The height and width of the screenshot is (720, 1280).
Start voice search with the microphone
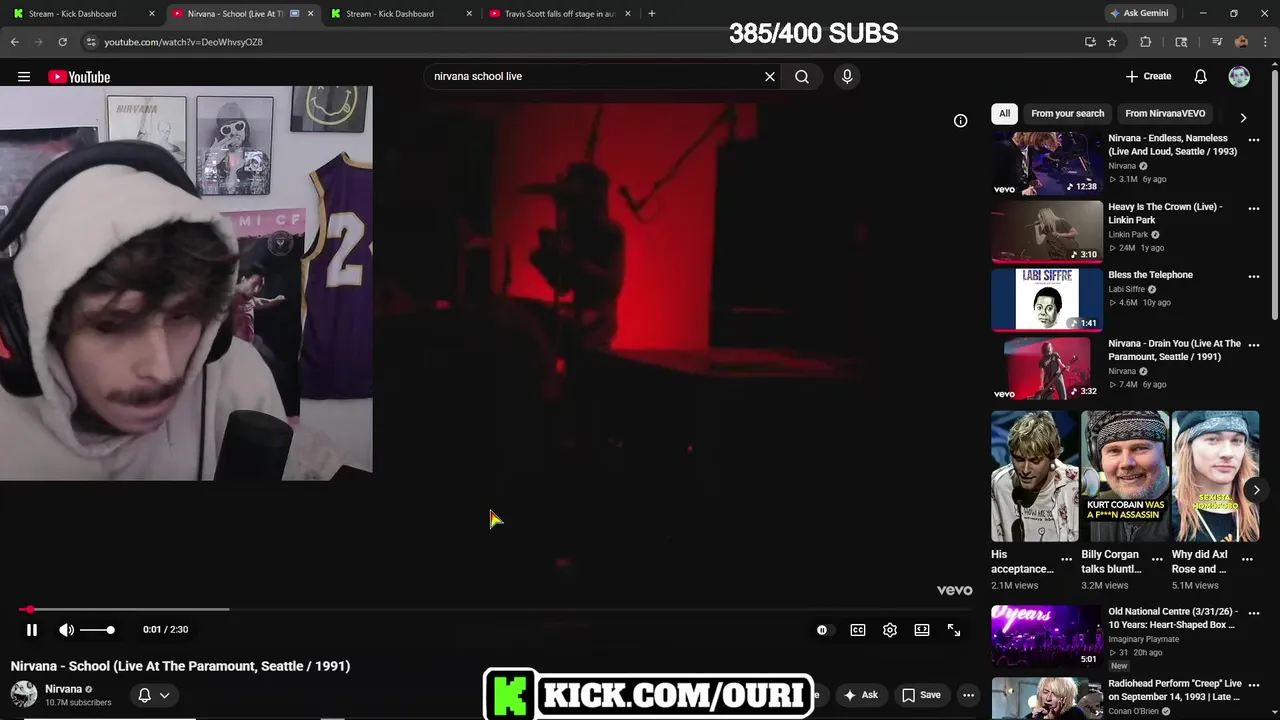point(847,76)
